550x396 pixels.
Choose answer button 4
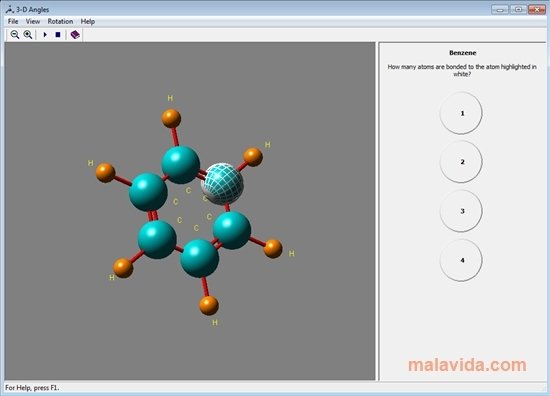point(461,260)
